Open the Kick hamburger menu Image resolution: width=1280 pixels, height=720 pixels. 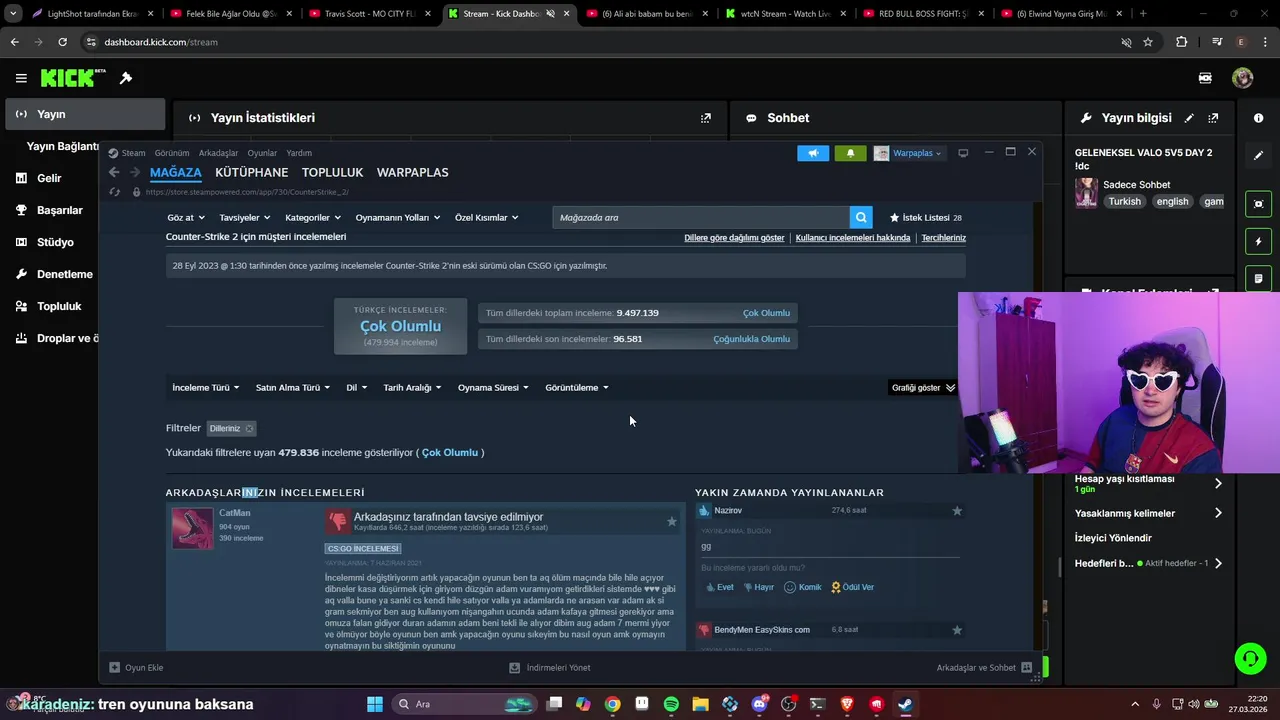pyautogui.click(x=21, y=78)
